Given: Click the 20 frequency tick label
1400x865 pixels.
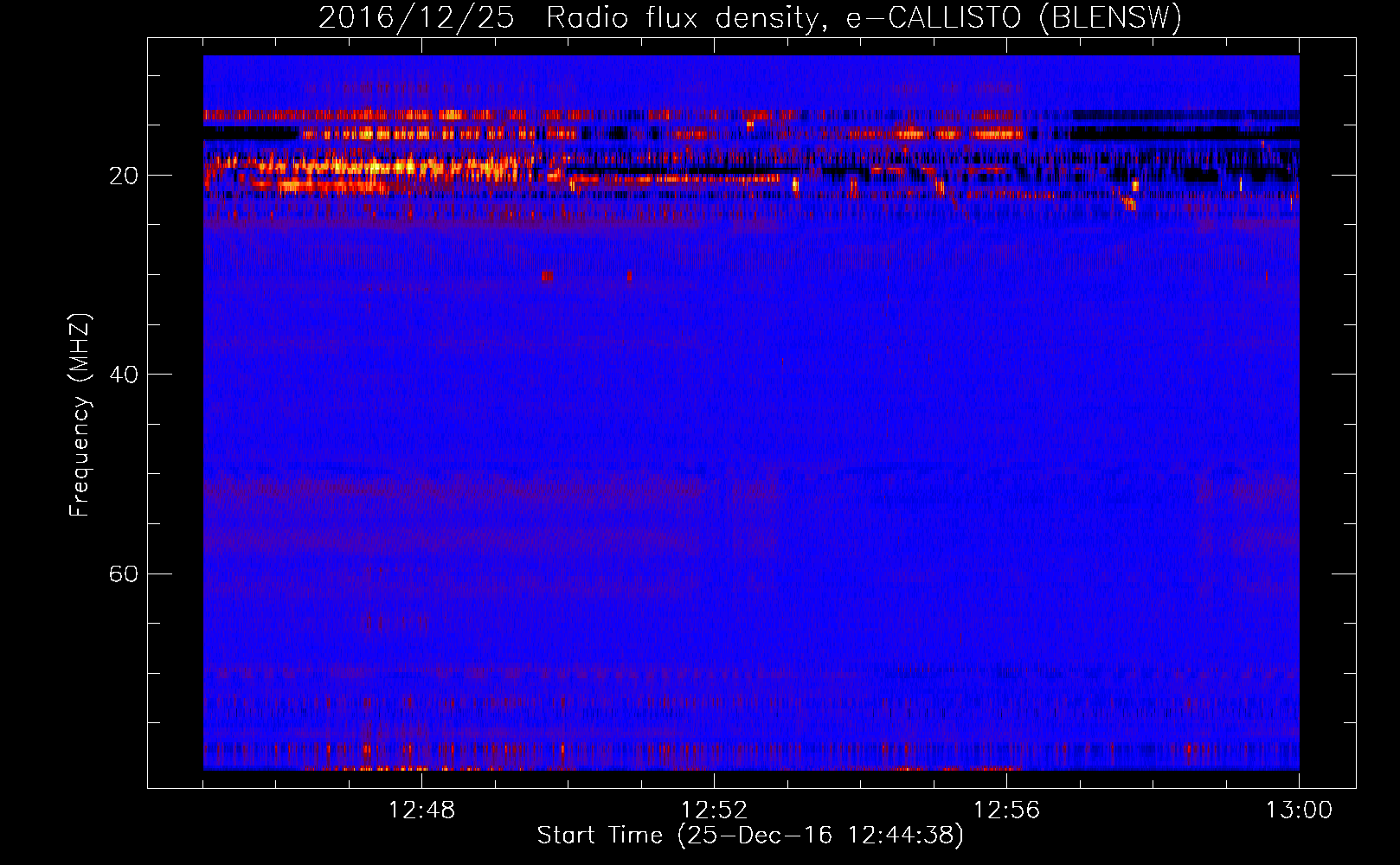Looking at the screenshot, I should 123,176.
